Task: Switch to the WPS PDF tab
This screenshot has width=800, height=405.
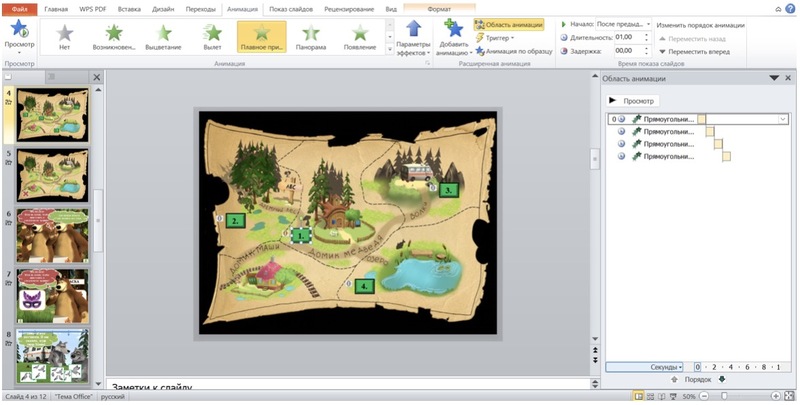Action: click(x=93, y=9)
